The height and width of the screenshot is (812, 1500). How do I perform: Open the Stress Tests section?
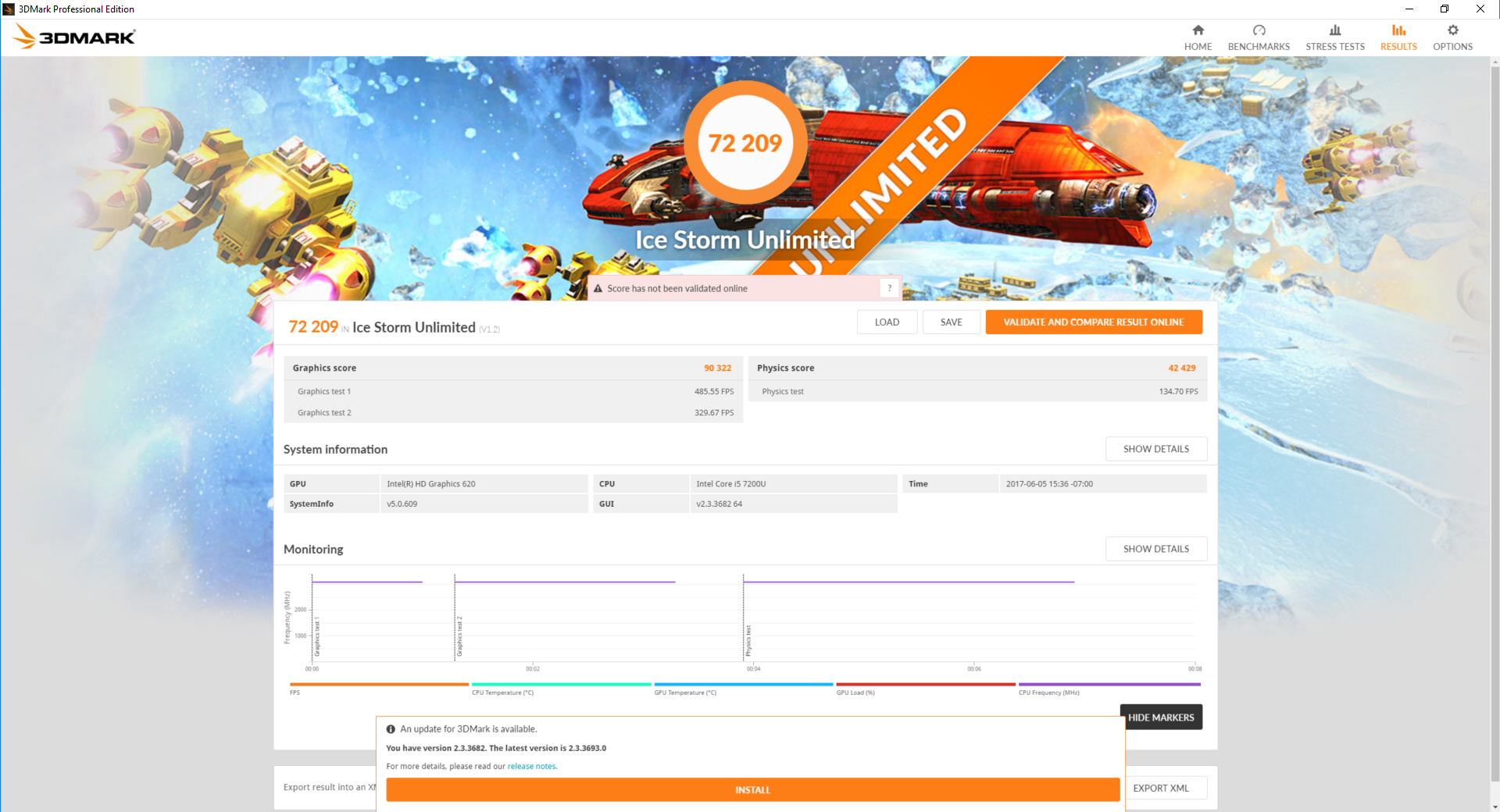(1335, 37)
